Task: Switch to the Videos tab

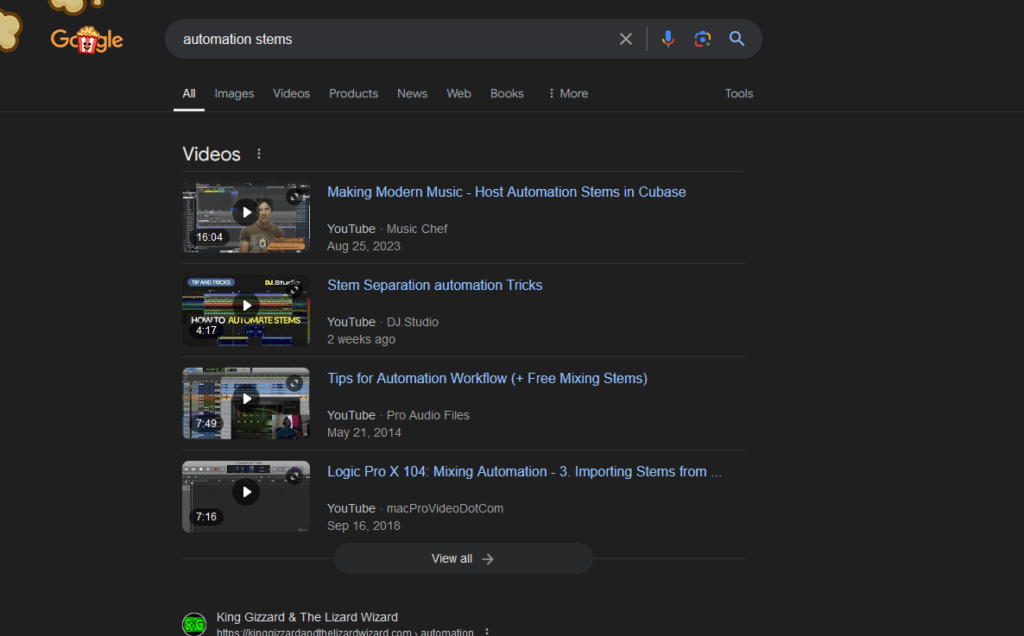Action: tap(291, 93)
